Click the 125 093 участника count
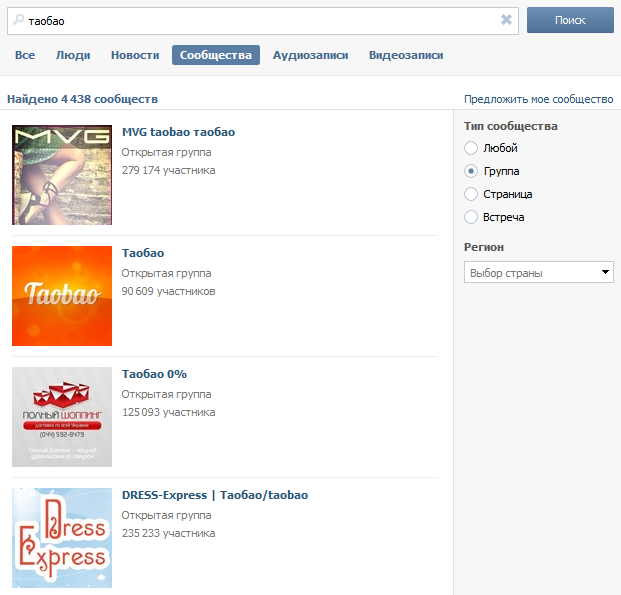 click(168, 412)
